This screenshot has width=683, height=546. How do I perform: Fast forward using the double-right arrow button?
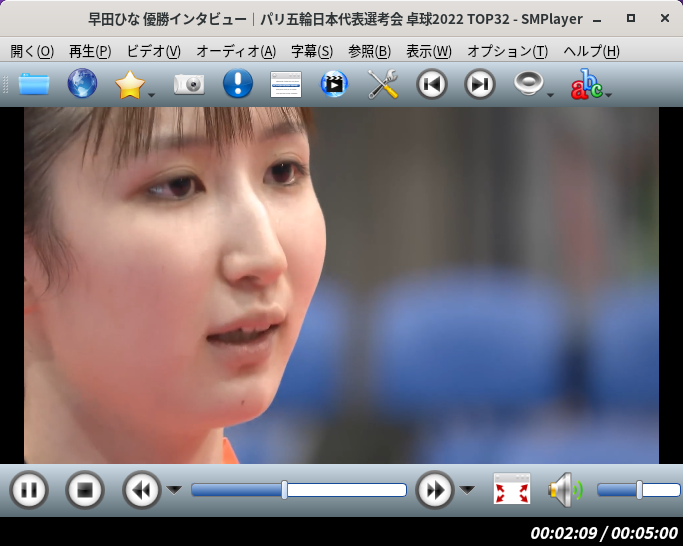[x=435, y=490]
